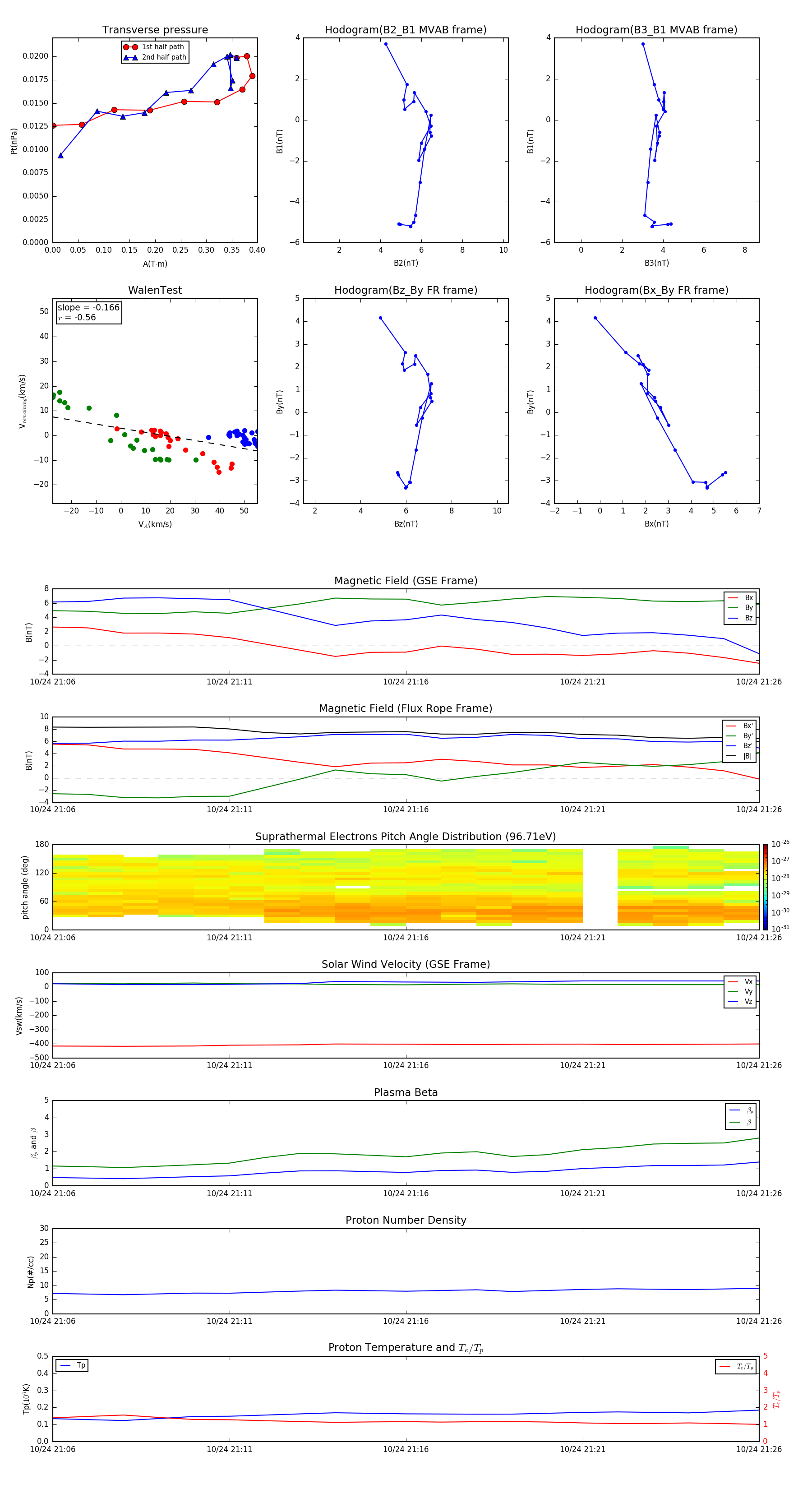812x1489 pixels.
Task: Click the "Np(#/cc)" y-axis label
Action: click(x=31, y=1271)
